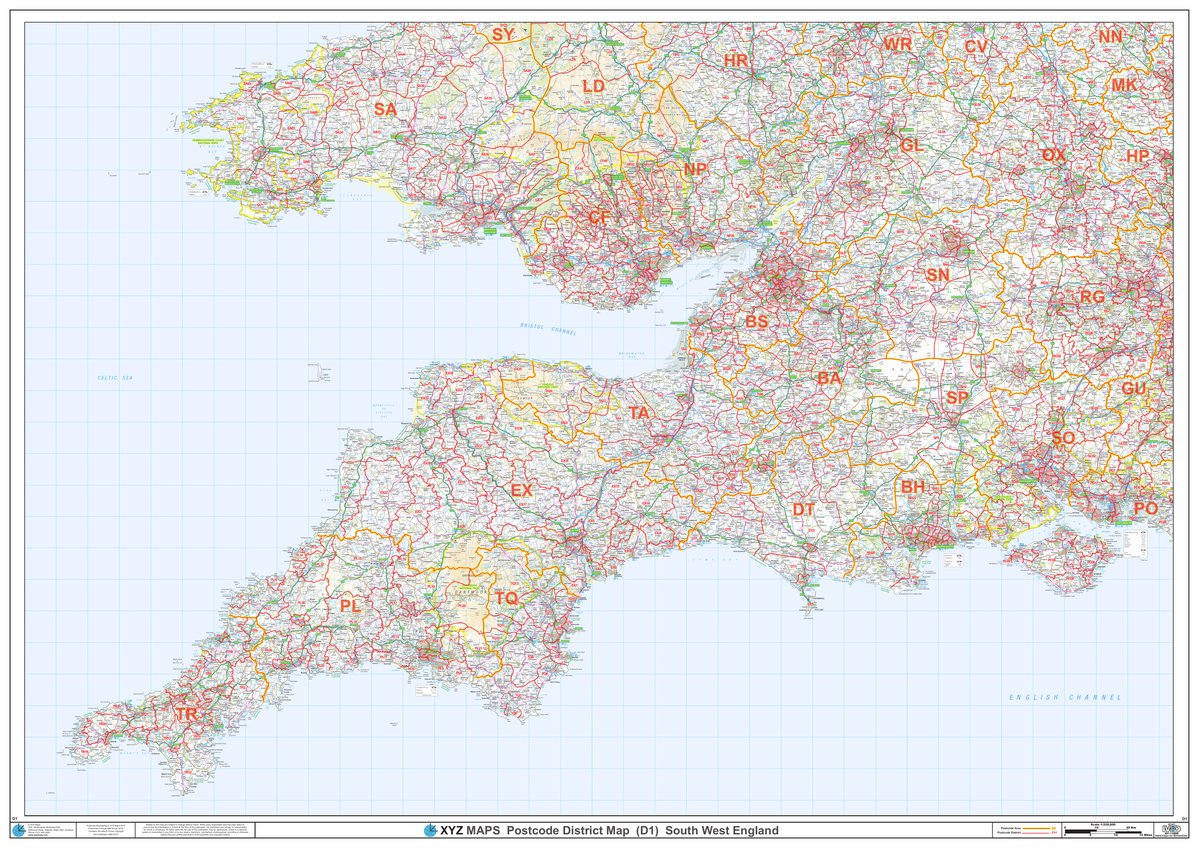Click the SA postcode area label in Wales

[x=385, y=109]
